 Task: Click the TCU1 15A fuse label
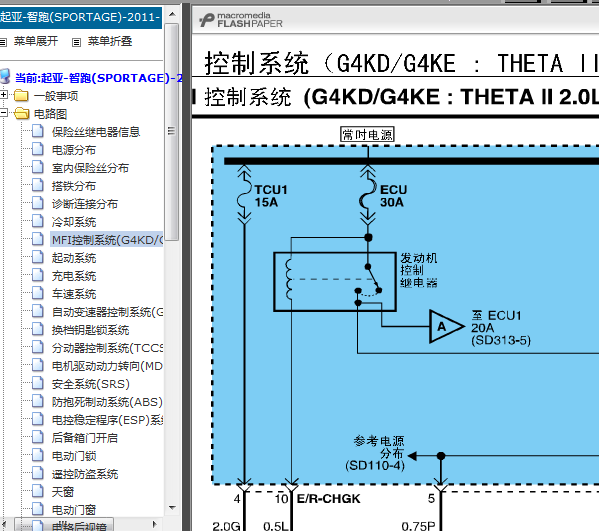pyautogui.click(x=271, y=196)
